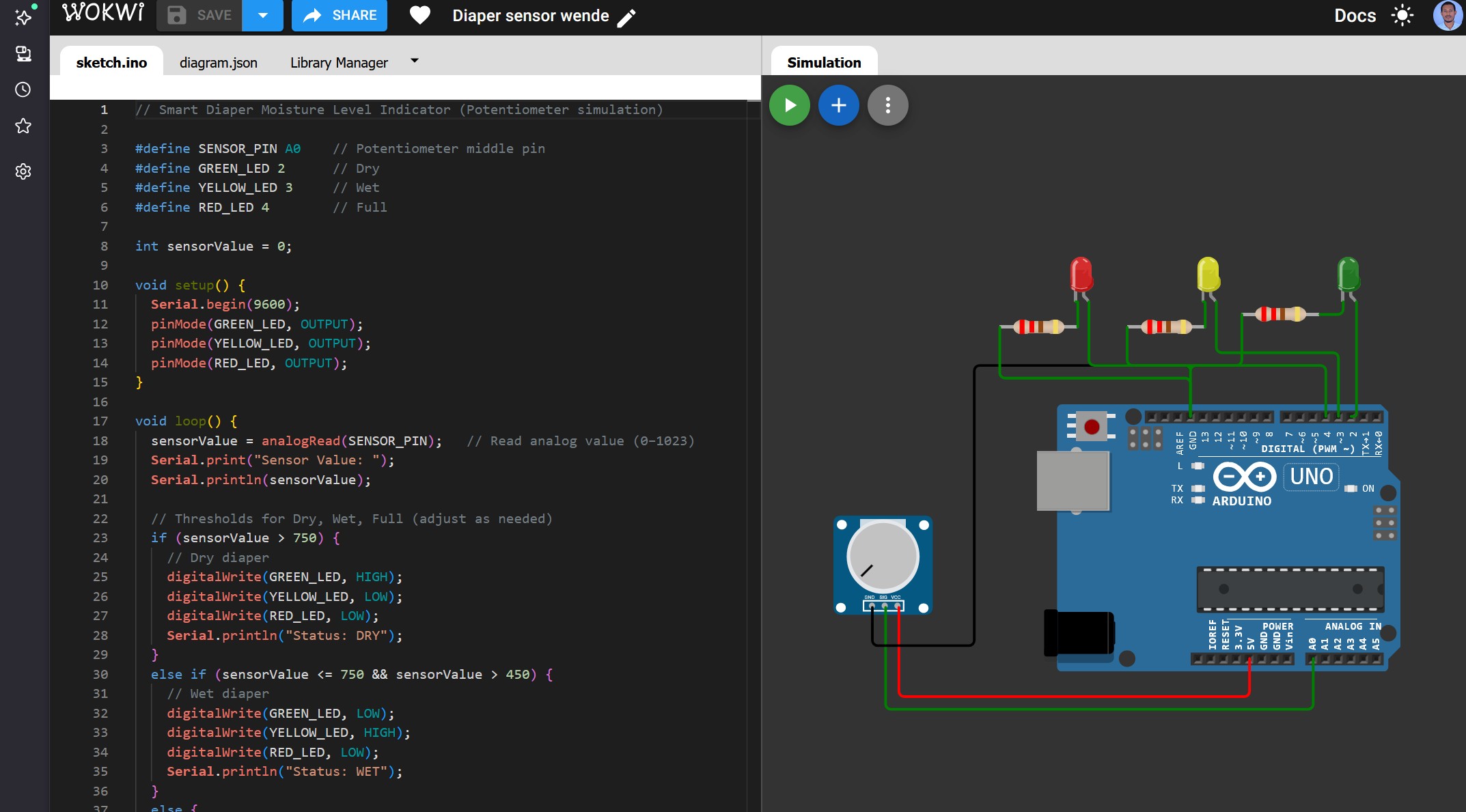Viewport: 1466px width, 812px height.
Task: Click the SHARE button
Action: 340,15
